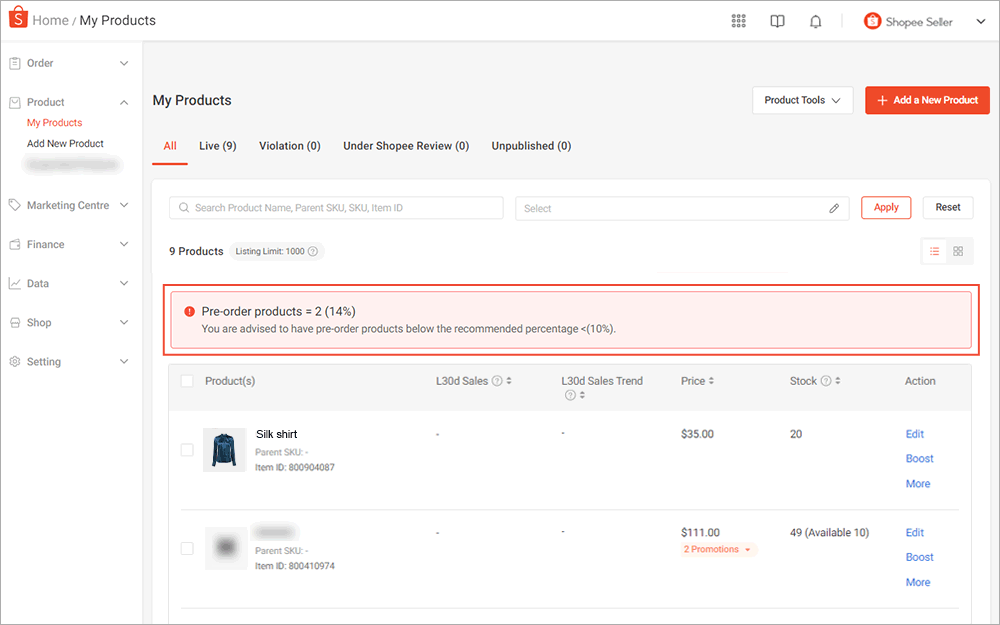Open the apps grid icon in the header
1000x625 pixels.
[738, 20]
